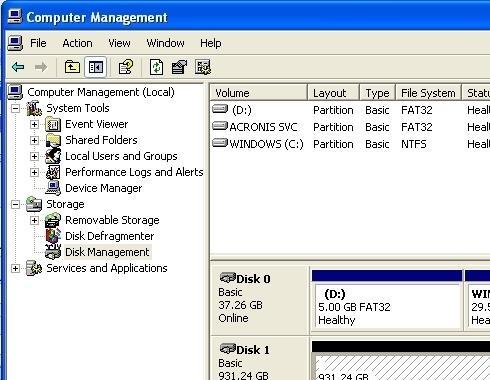490x380 pixels.
Task: Click the Disk Defragmenter icon
Action: 53,236
